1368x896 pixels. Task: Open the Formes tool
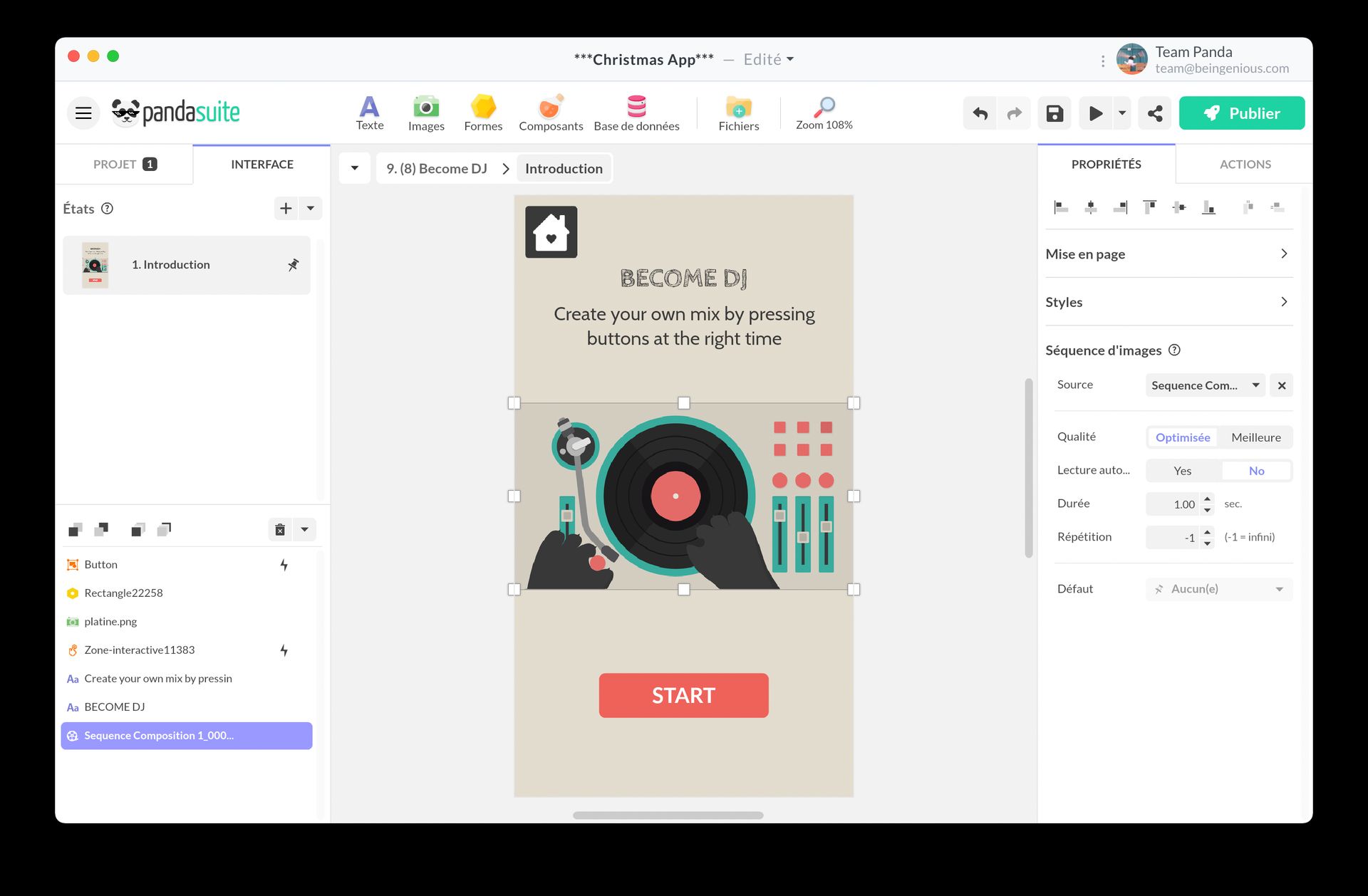click(483, 113)
